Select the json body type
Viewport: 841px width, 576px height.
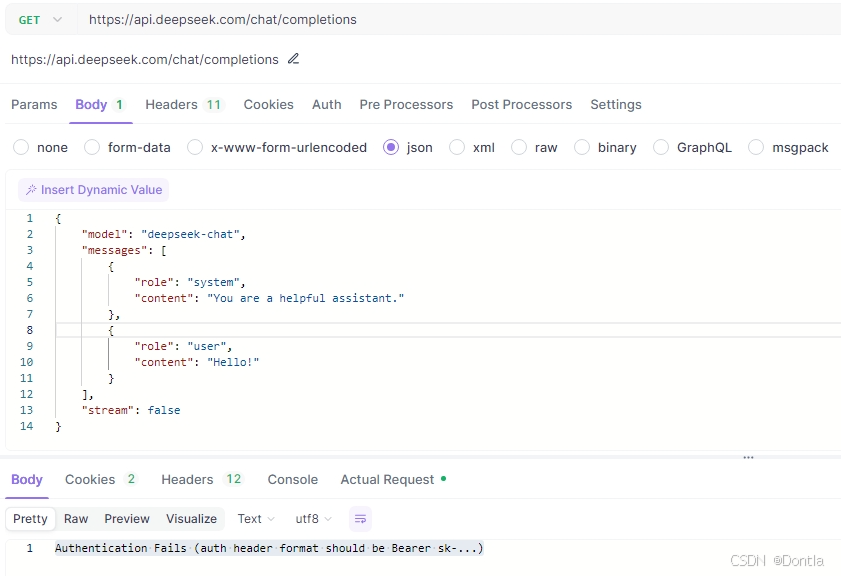(408, 147)
